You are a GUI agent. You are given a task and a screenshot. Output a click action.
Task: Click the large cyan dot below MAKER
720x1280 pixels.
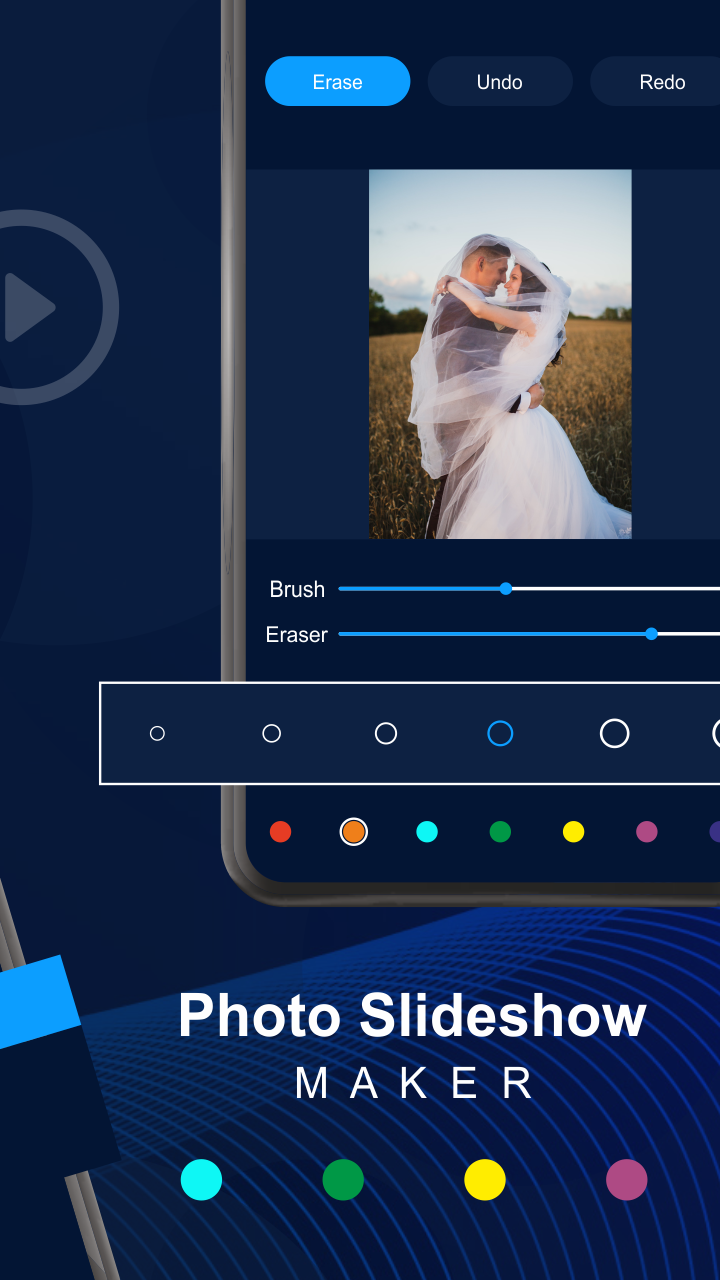coord(201,1180)
